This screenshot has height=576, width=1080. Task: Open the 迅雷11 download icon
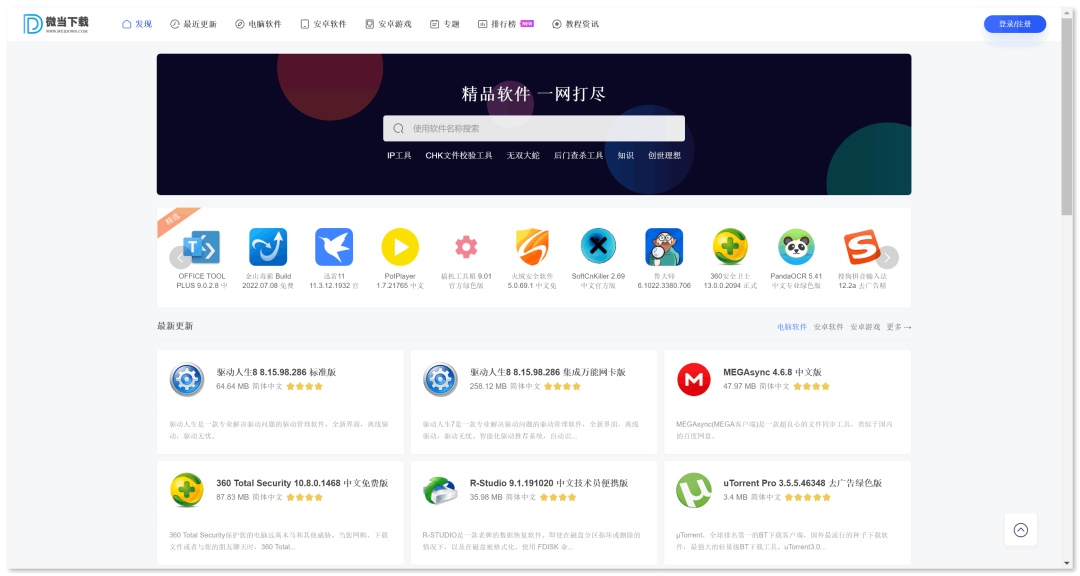(333, 247)
